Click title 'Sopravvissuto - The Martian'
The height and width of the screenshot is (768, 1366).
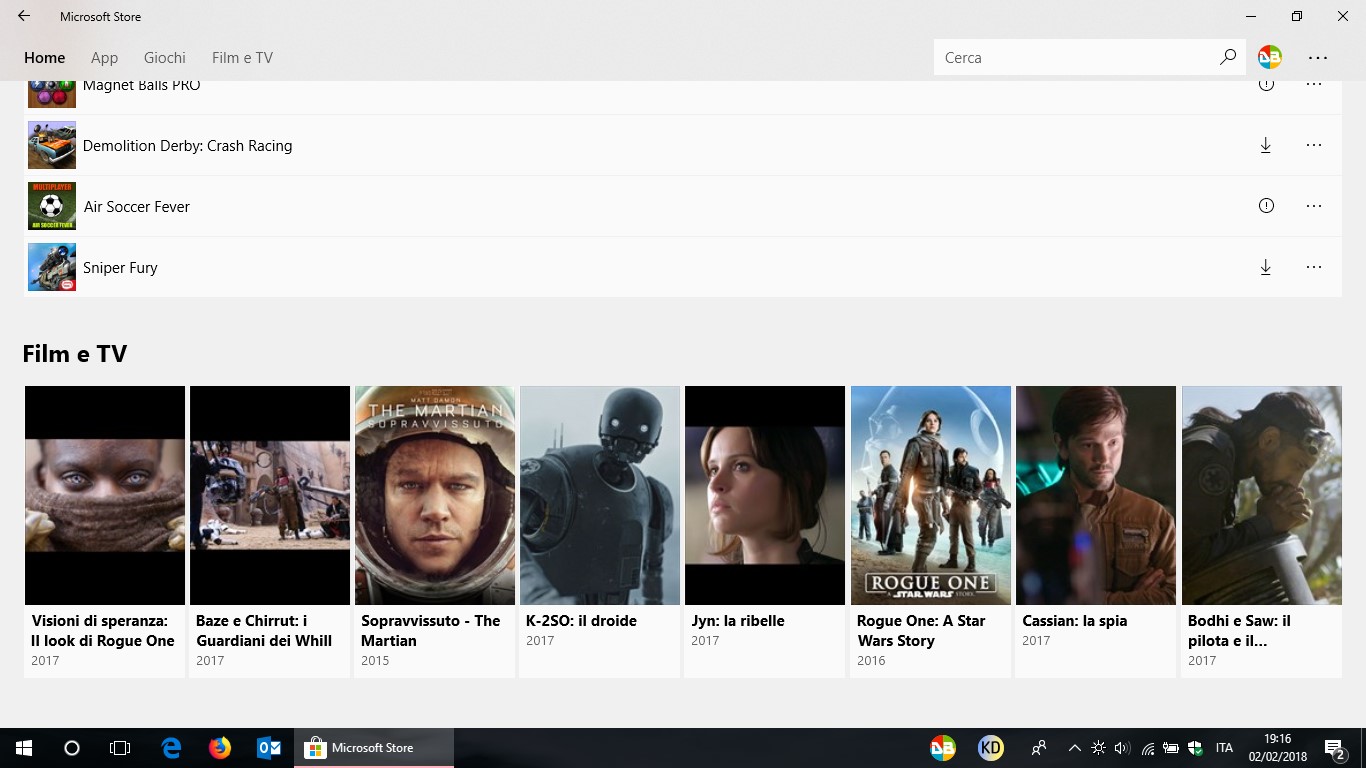(x=431, y=631)
